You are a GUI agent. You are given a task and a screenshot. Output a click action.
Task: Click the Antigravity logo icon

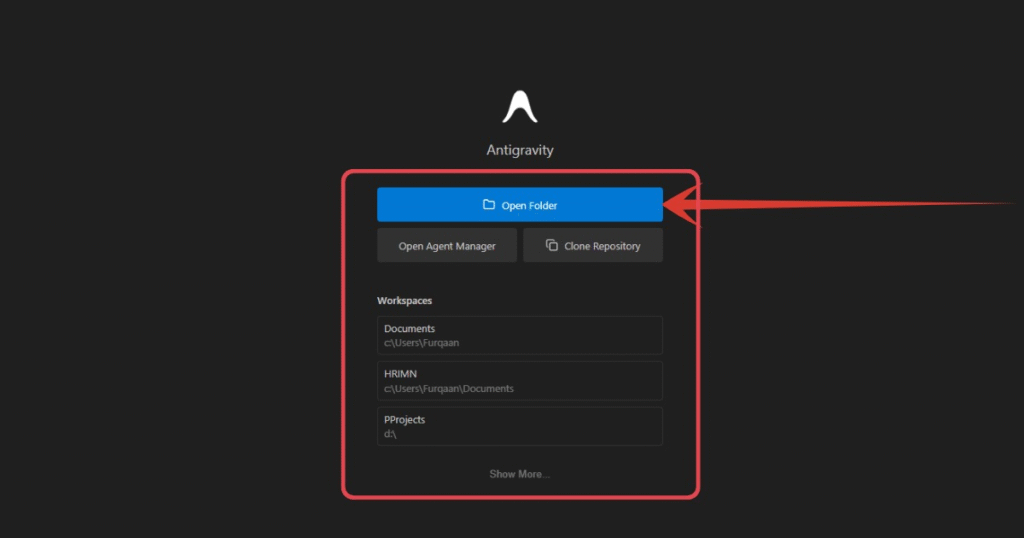coord(519,107)
